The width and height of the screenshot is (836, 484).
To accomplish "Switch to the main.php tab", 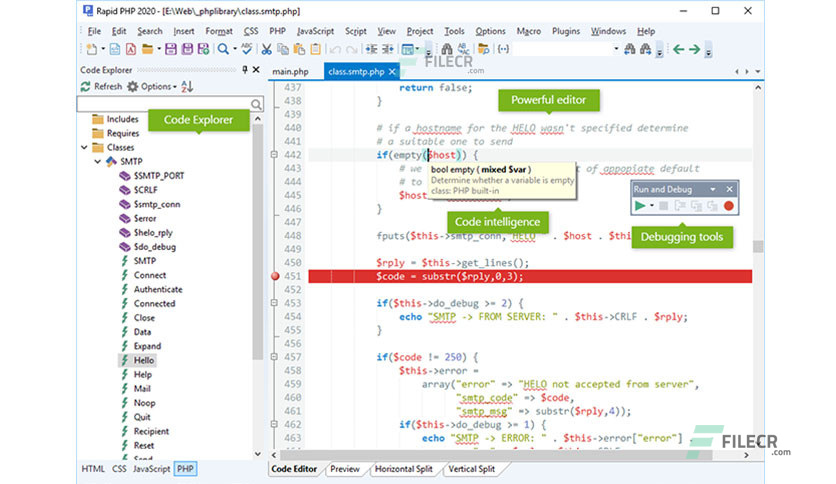I will click(290, 71).
